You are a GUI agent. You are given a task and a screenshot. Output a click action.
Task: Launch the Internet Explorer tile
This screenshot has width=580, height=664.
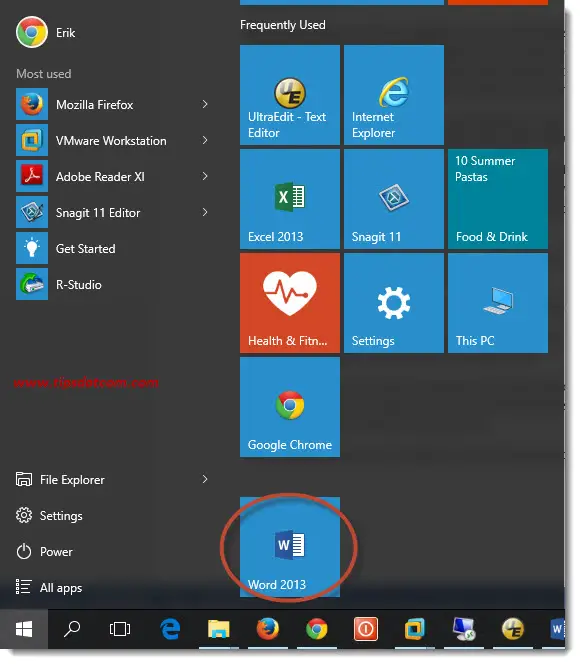pyautogui.click(x=394, y=95)
